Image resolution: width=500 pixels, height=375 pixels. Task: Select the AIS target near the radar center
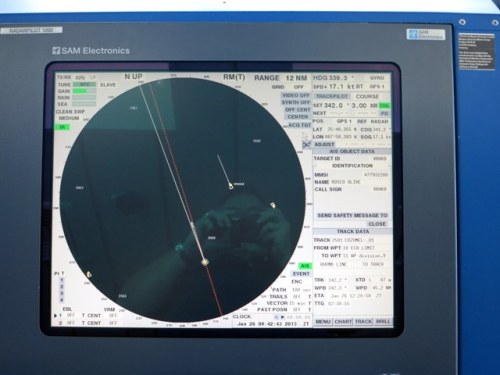coord(231,186)
